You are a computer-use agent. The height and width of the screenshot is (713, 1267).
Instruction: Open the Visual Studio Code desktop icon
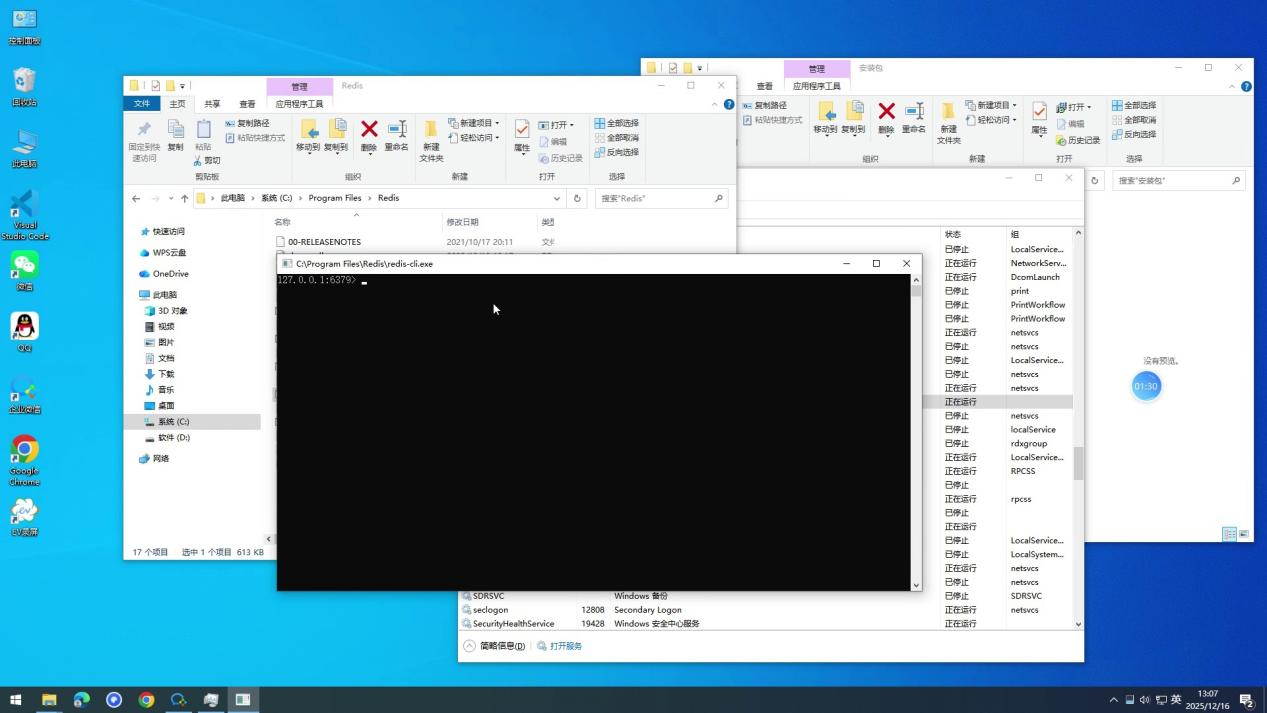(x=25, y=214)
